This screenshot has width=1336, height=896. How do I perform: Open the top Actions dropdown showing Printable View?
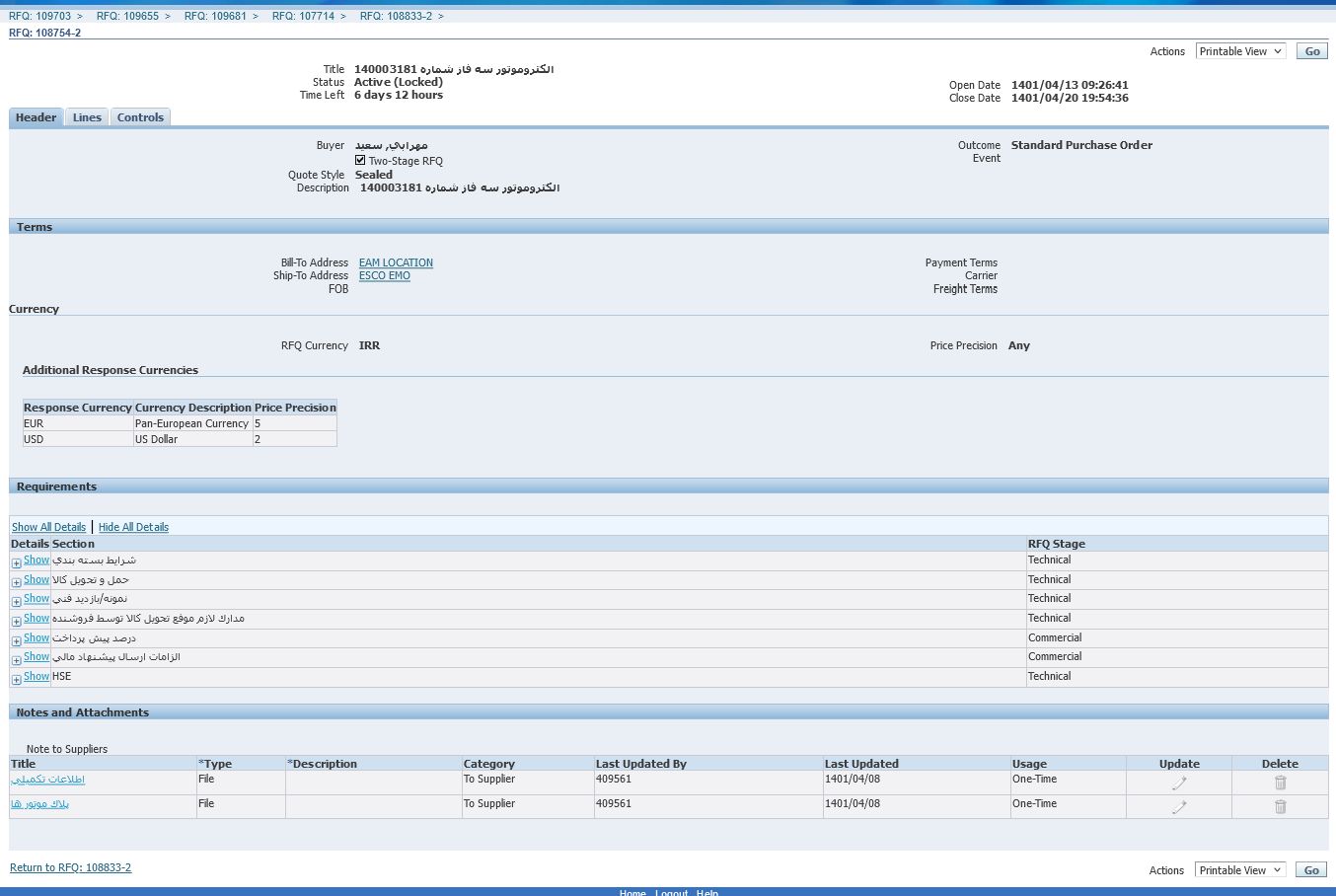1240,51
